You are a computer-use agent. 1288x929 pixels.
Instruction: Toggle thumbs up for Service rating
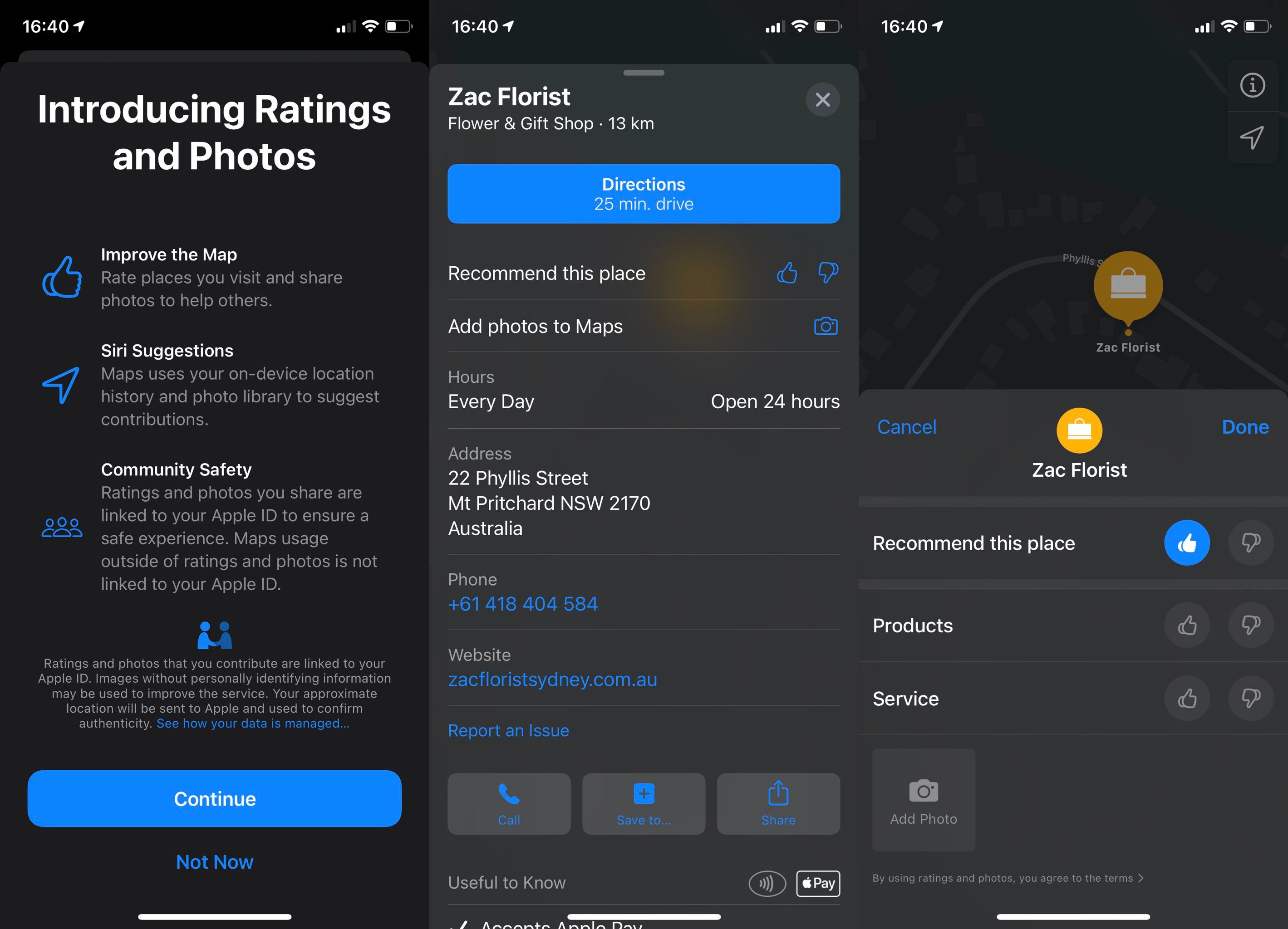point(1186,698)
